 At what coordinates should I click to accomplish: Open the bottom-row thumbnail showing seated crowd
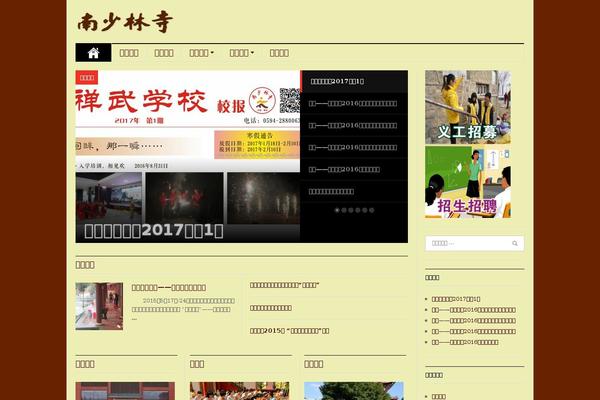tap(240, 391)
